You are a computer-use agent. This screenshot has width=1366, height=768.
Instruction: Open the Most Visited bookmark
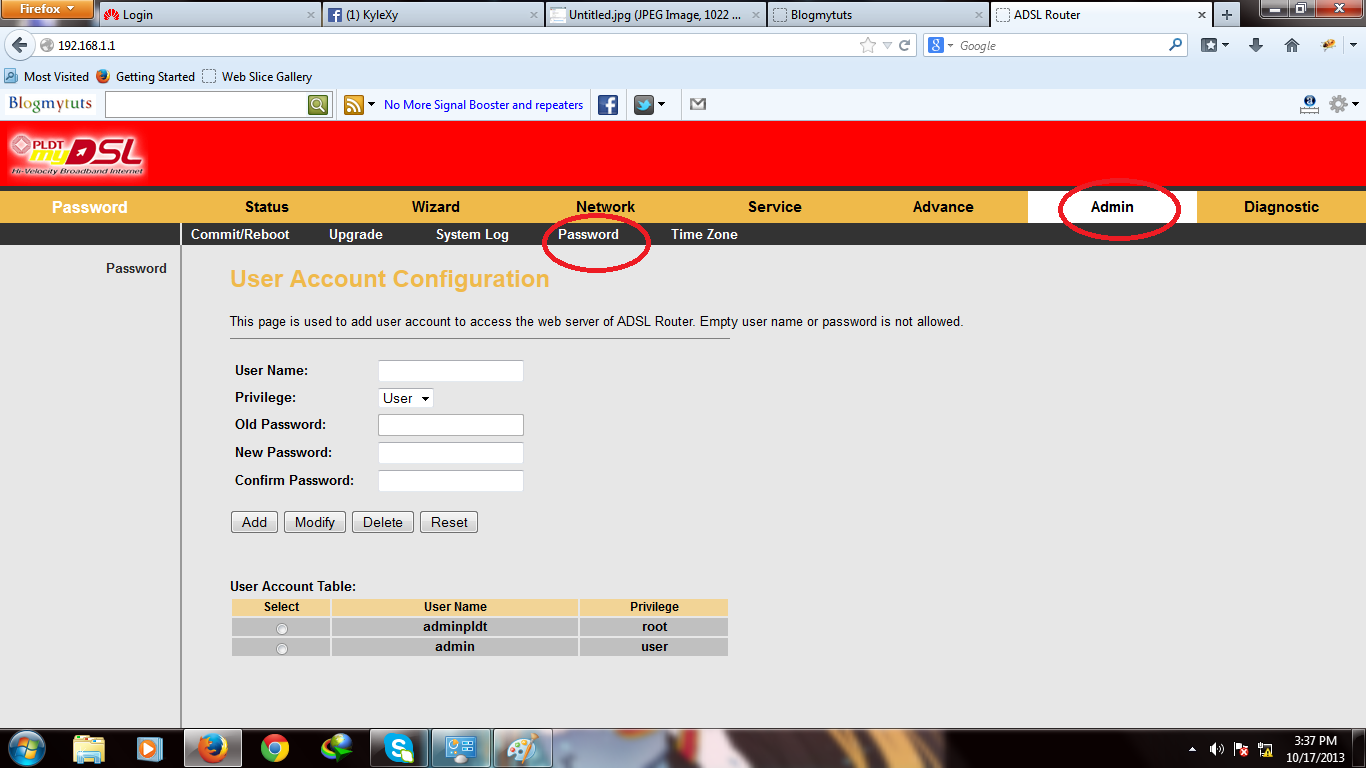46,76
